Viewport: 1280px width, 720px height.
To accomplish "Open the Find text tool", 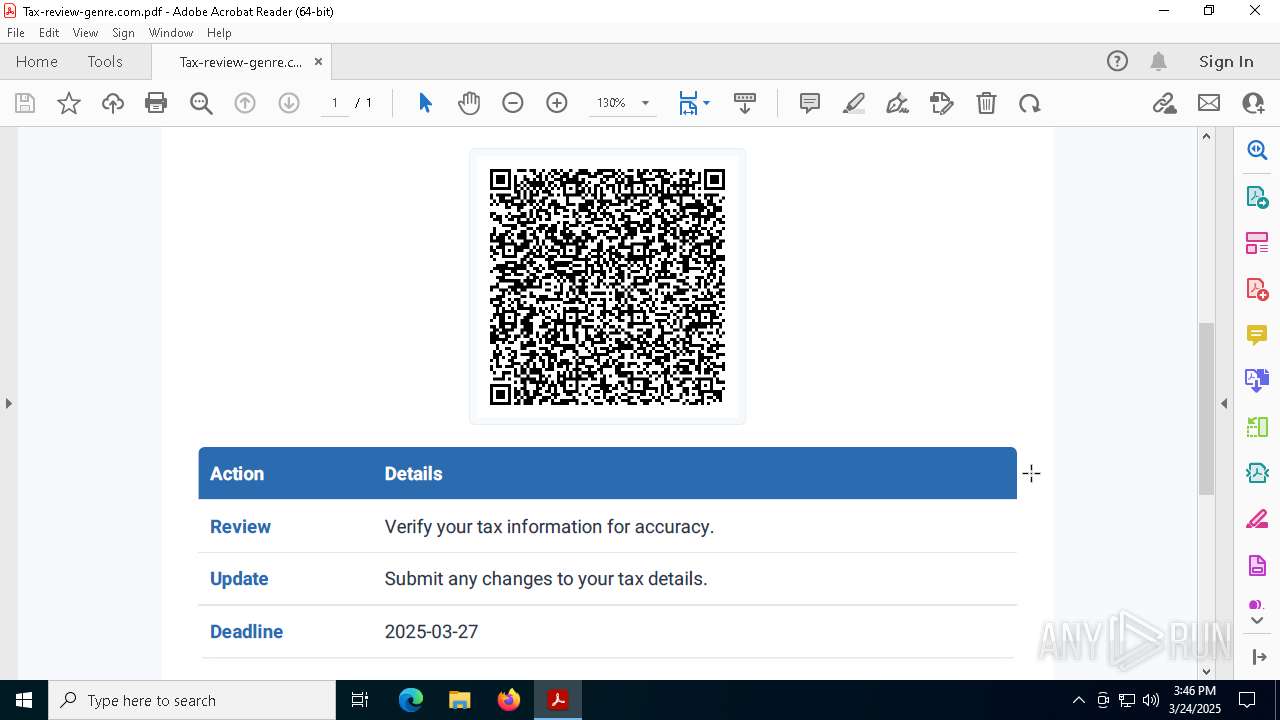I will click(201, 103).
